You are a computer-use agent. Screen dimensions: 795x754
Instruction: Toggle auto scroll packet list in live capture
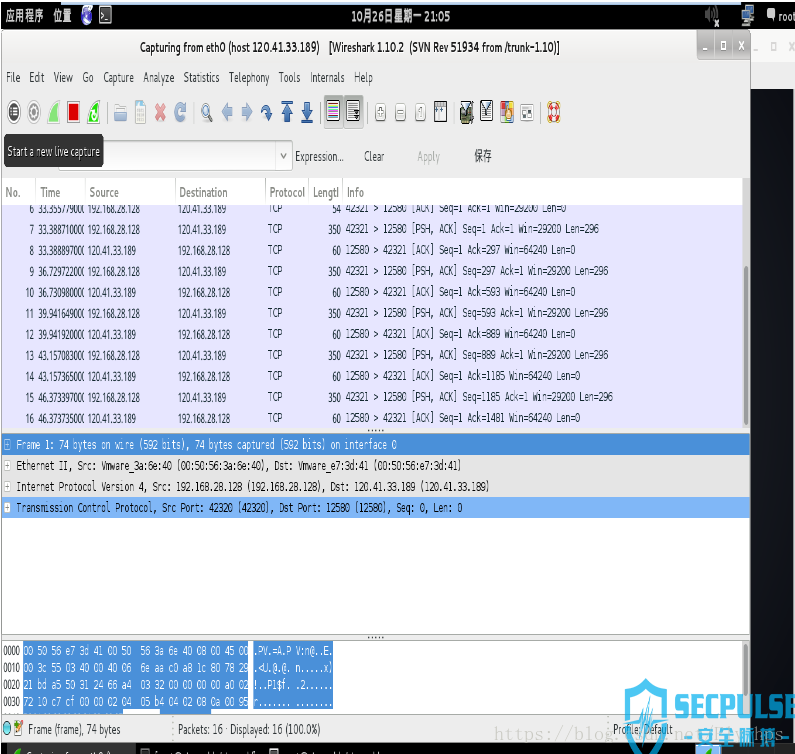point(353,111)
